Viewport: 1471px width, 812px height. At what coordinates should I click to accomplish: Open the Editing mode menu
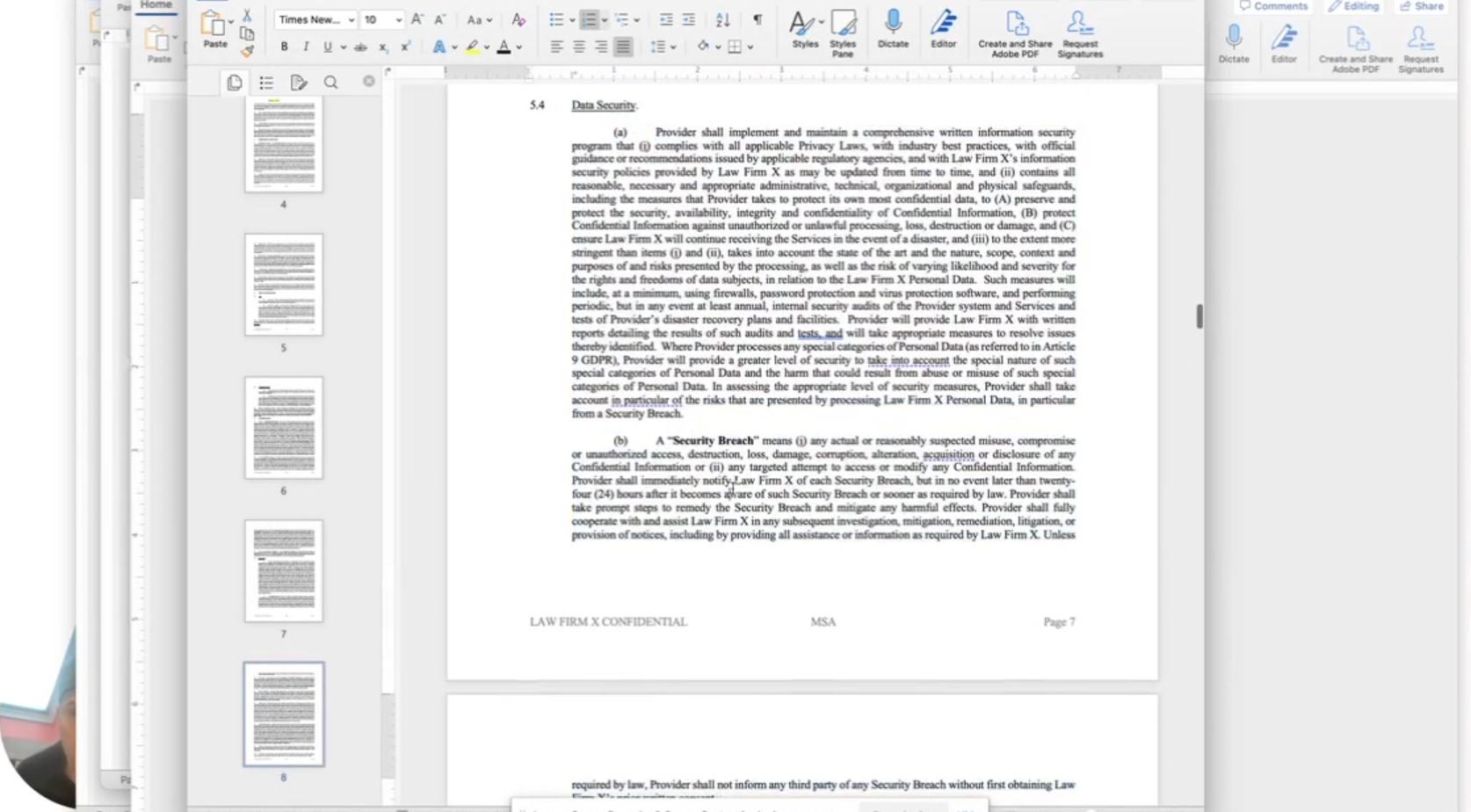[1353, 6]
